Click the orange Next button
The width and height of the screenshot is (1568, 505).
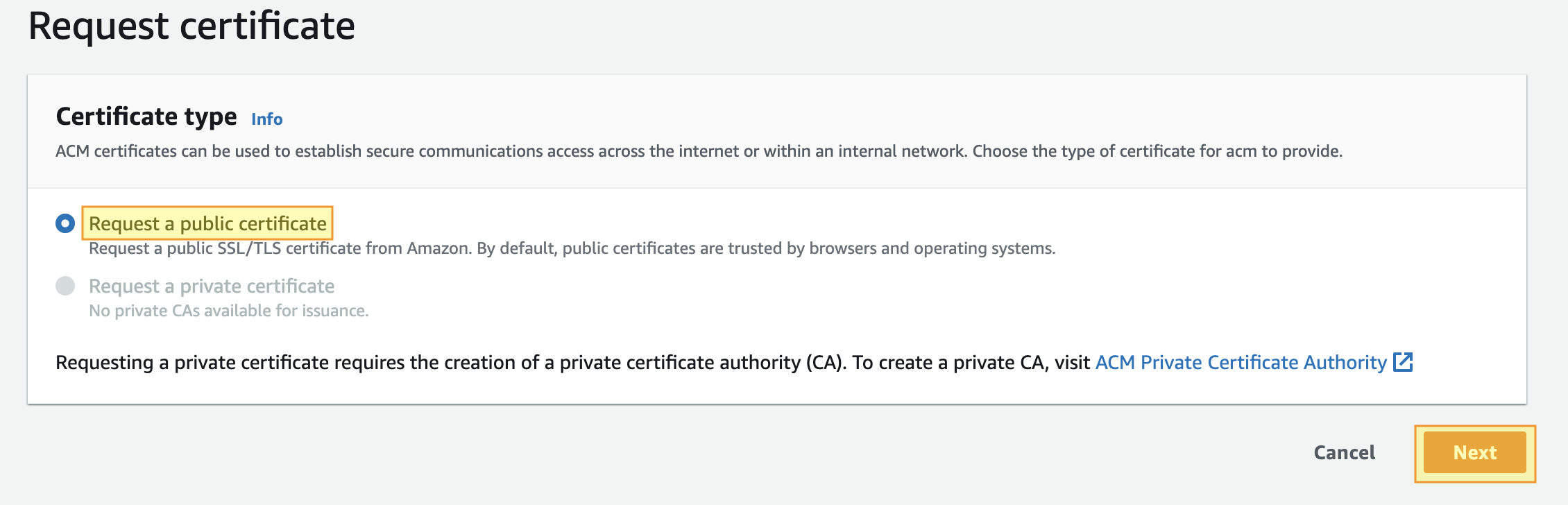pos(1475,452)
